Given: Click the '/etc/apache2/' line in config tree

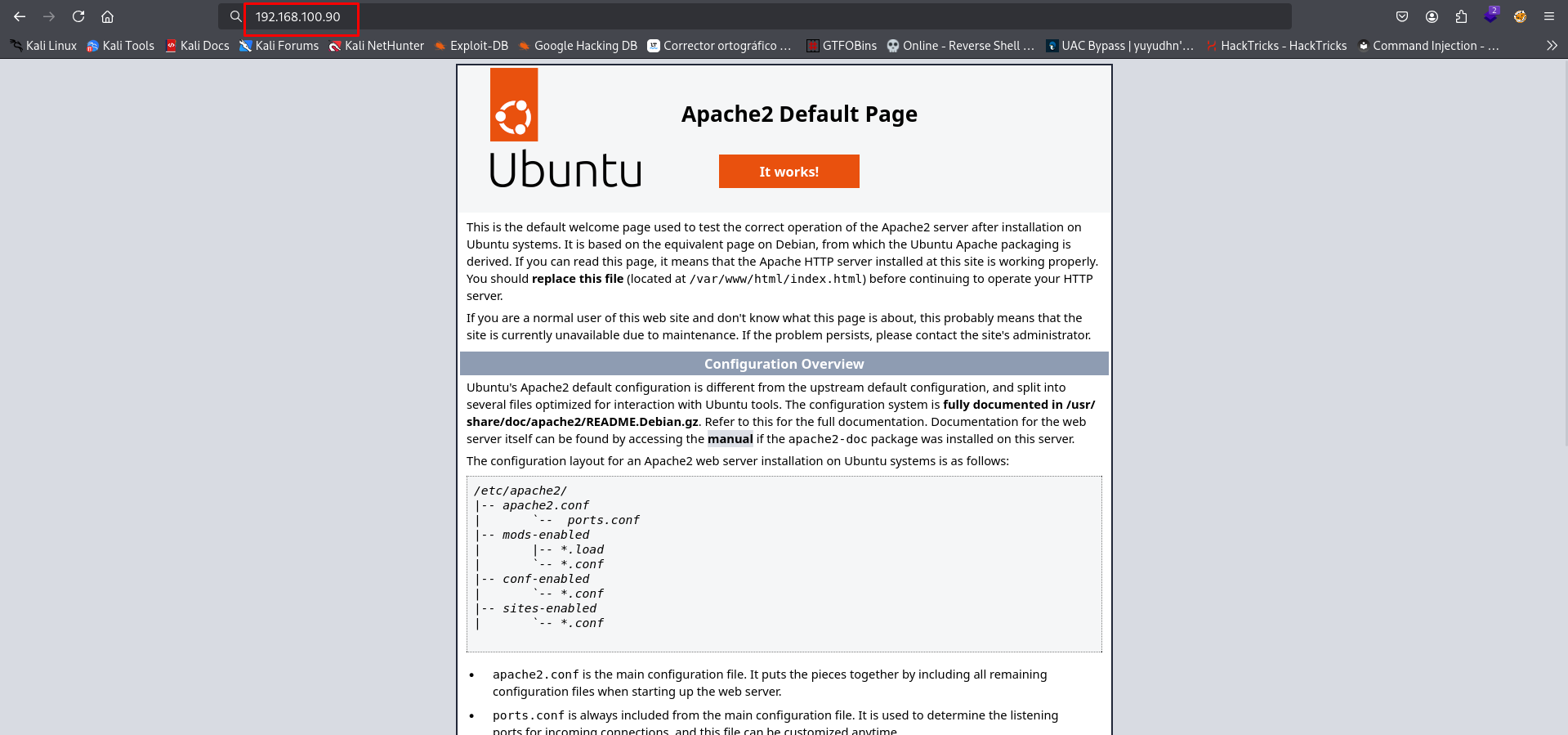Looking at the screenshot, I should coord(520,491).
